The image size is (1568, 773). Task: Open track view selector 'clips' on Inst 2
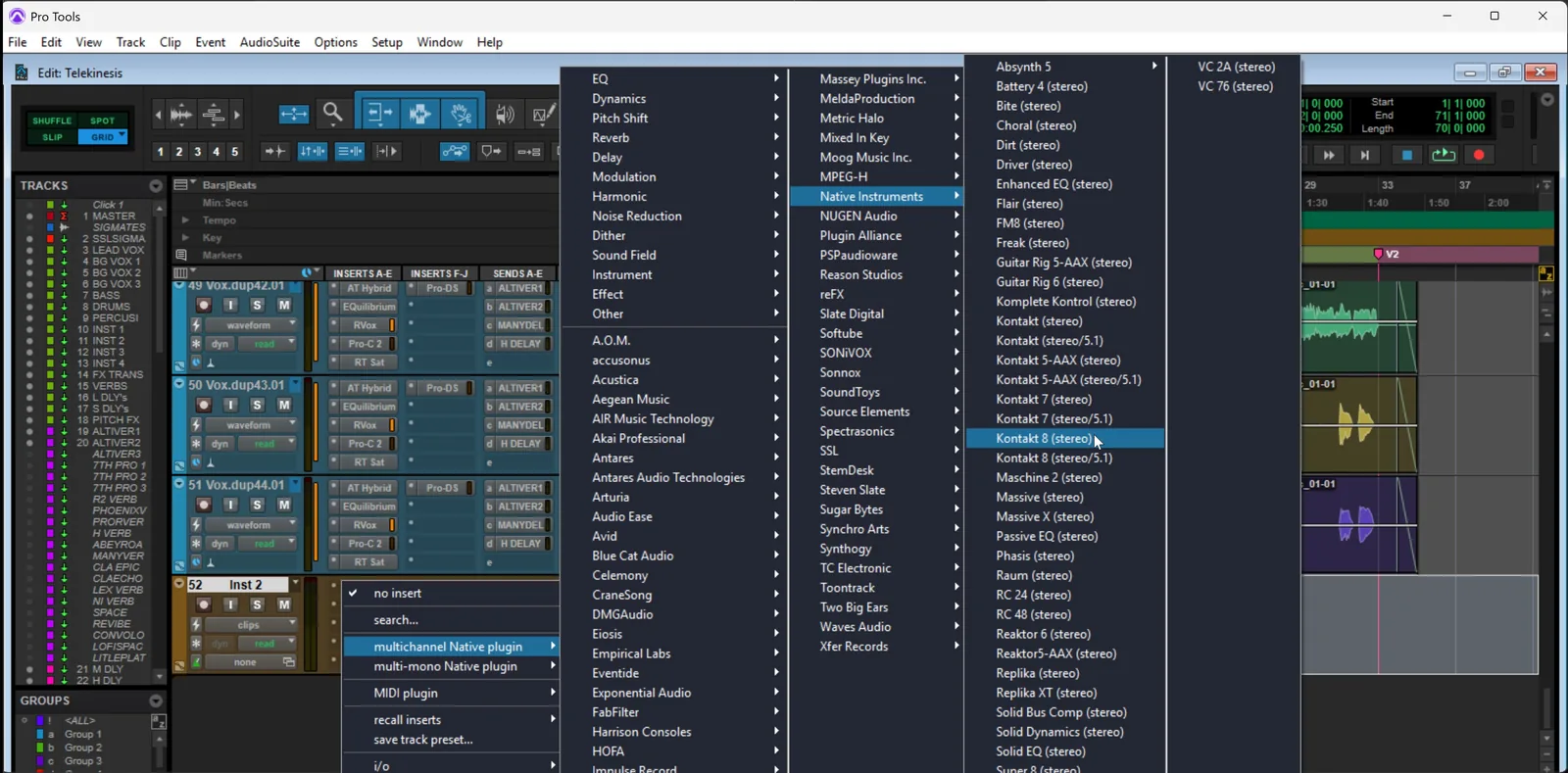250,625
